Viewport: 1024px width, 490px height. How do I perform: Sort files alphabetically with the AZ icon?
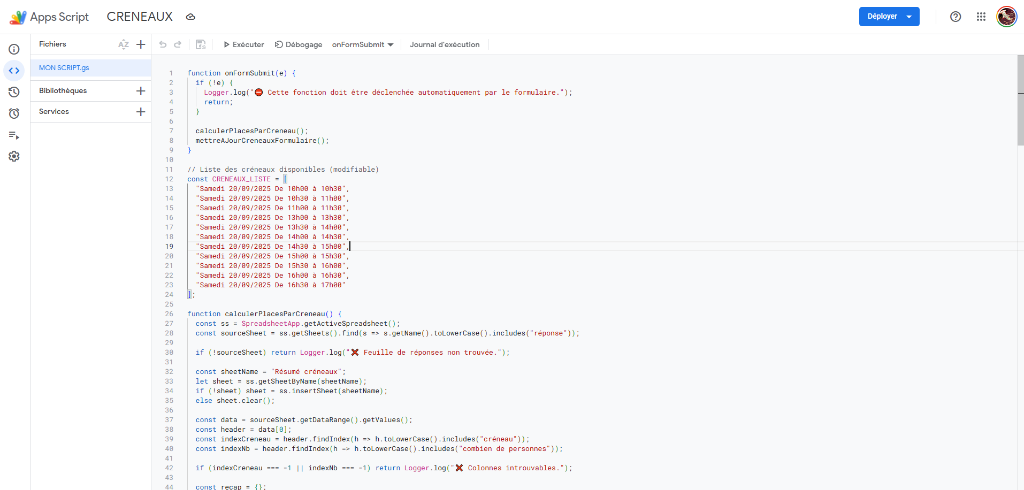[x=123, y=44]
